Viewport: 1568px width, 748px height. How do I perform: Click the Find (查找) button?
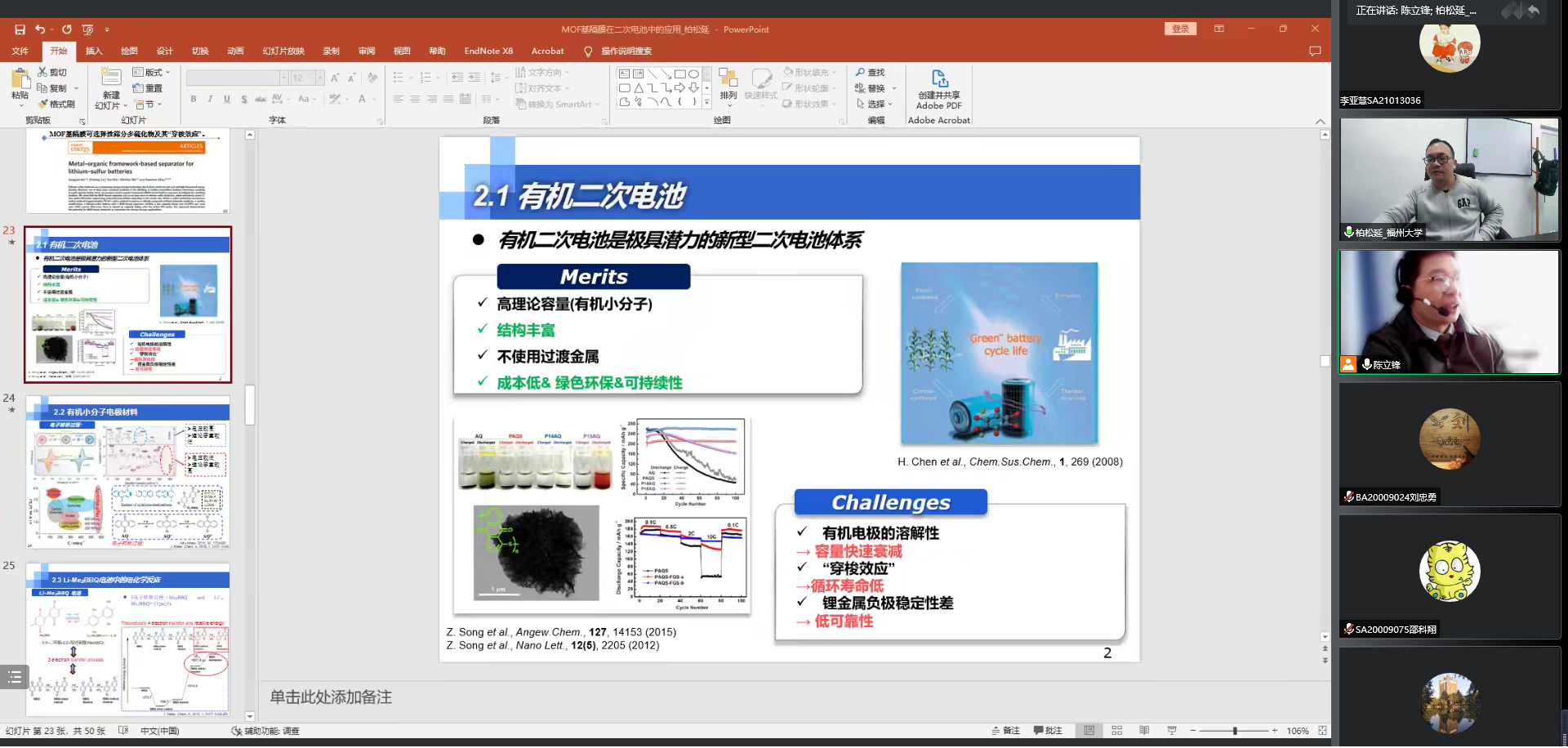(871, 72)
